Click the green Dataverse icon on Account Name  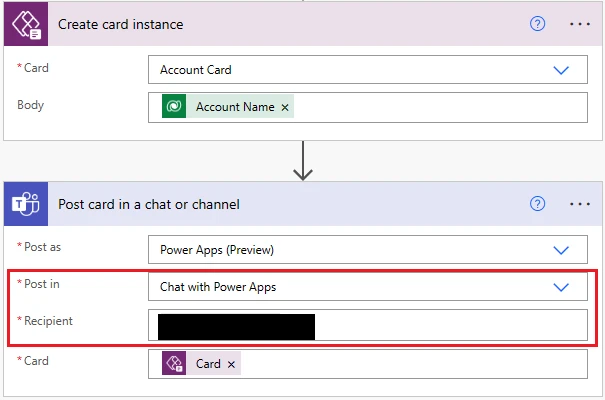pos(174,107)
